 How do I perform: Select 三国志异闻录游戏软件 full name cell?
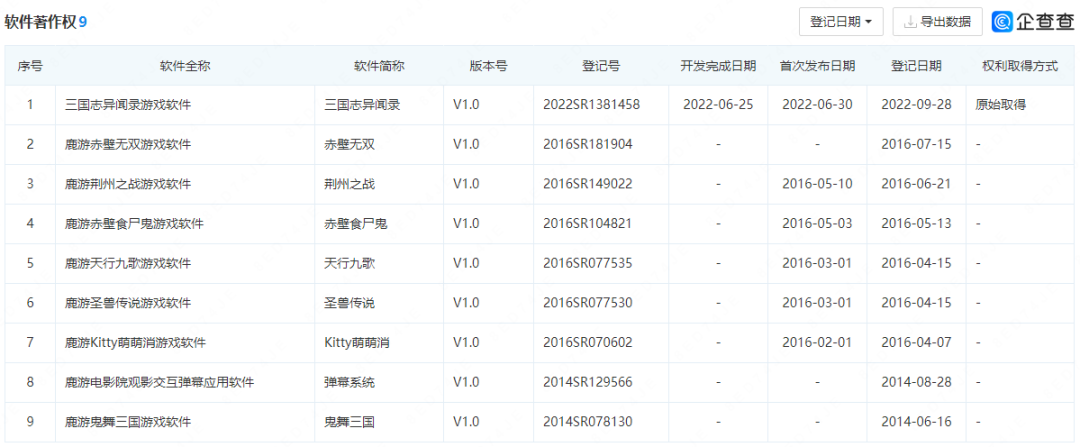point(128,105)
